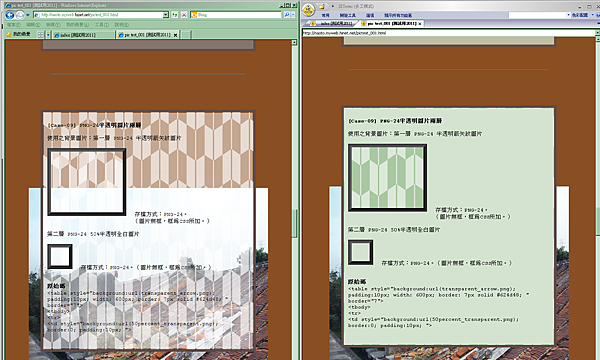Click the 第二層 PNG-24 line in IETester page
Viewport: 600px width, 360px height.
[394, 230]
